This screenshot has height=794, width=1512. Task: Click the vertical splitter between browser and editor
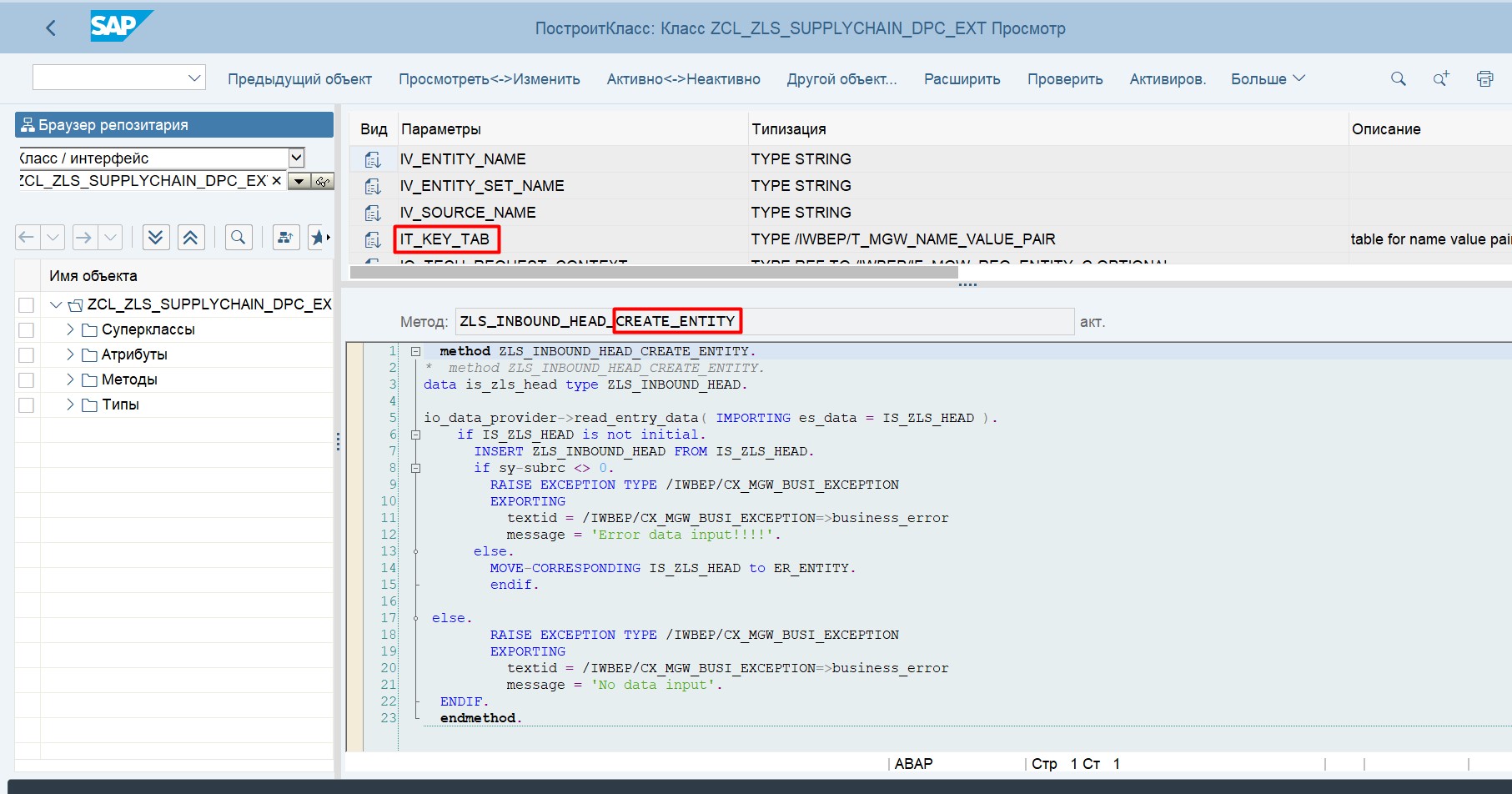click(338, 442)
